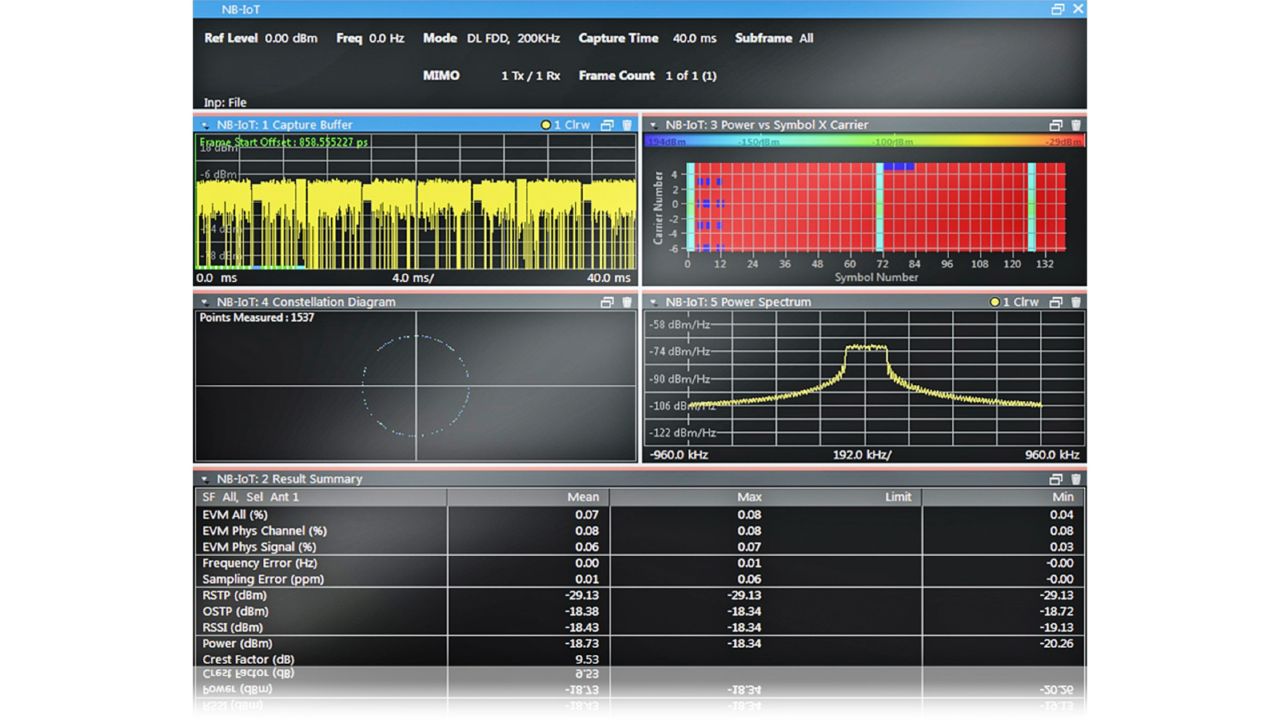Viewport: 1280px width, 720px height.
Task: Select the 'NB-IoT: 3 Power vs Symbol X Carrier' title
Action: [x=767, y=125]
